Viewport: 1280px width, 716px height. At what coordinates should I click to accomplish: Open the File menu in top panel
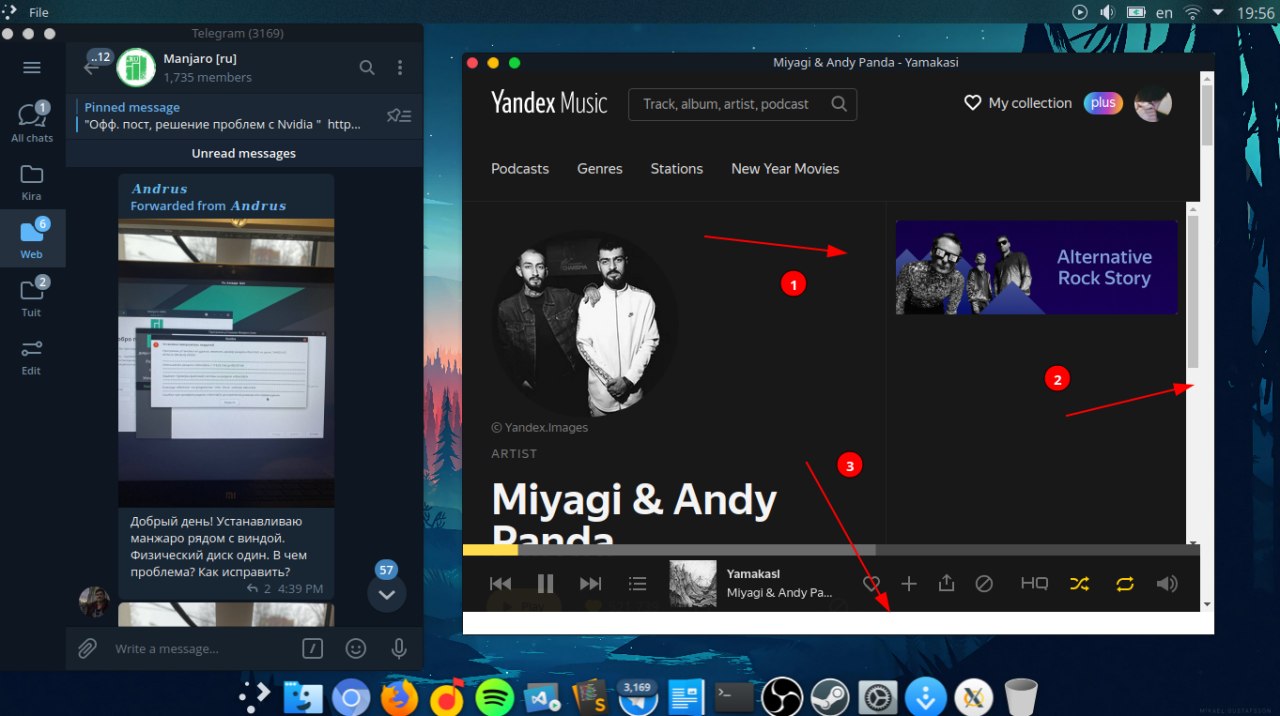(x=39, y=12)
